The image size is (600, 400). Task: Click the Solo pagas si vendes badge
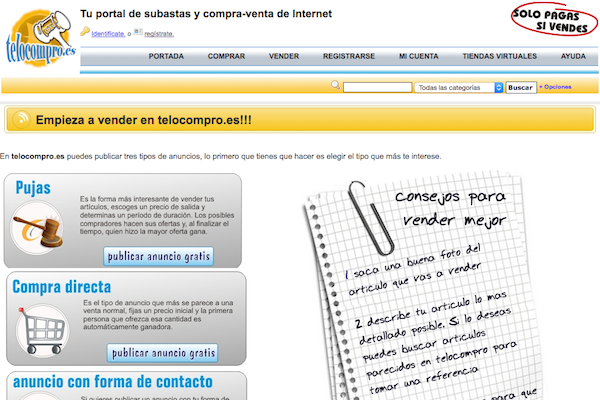554,20
